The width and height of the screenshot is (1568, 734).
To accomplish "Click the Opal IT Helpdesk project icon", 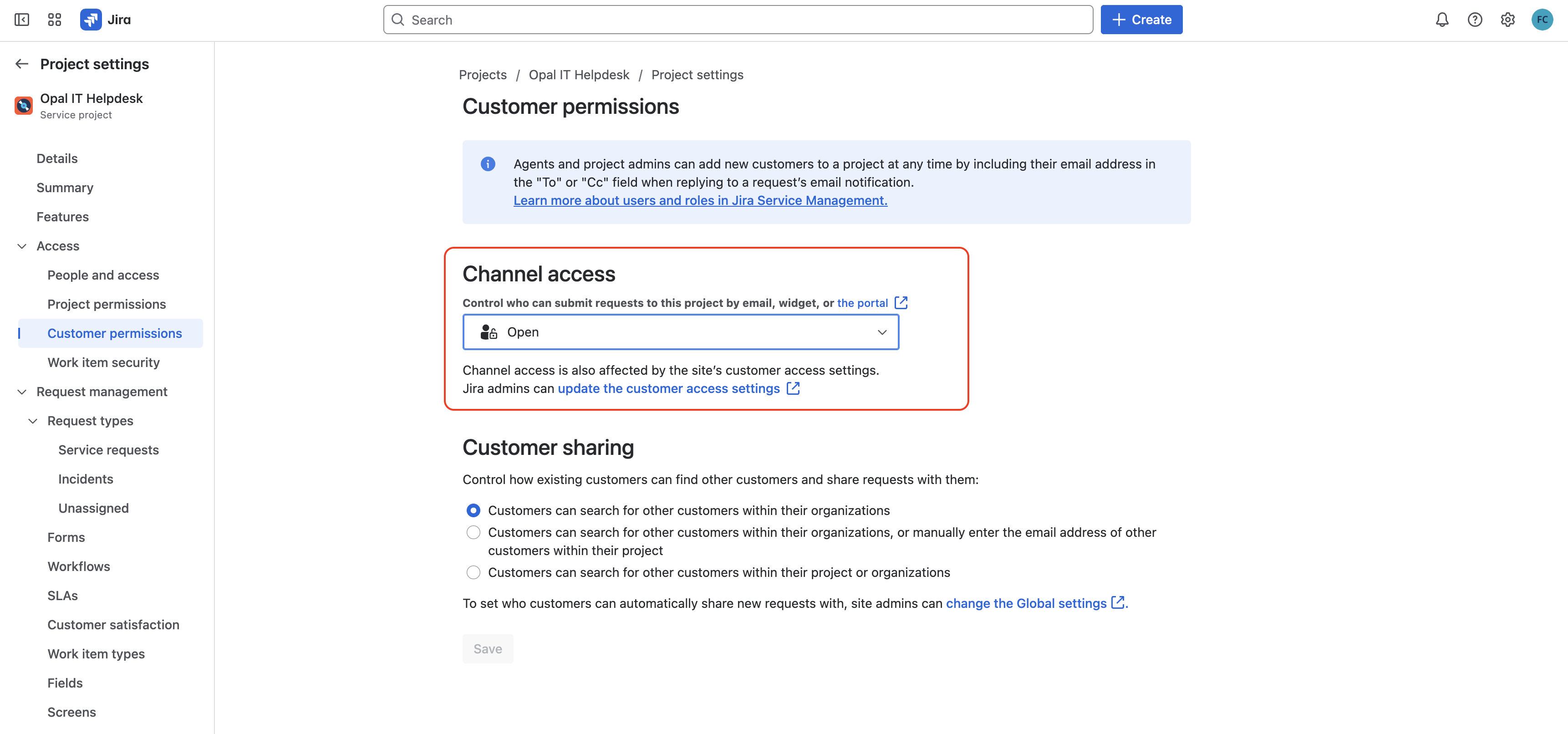I will pos(23,106).
